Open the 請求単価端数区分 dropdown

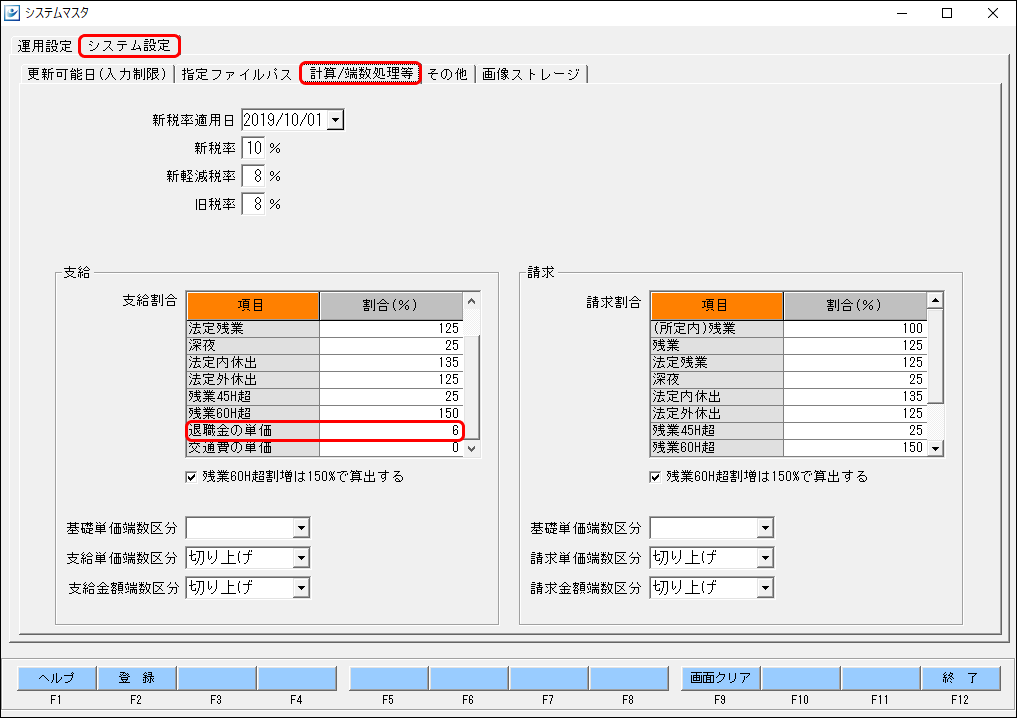[765, 558]
